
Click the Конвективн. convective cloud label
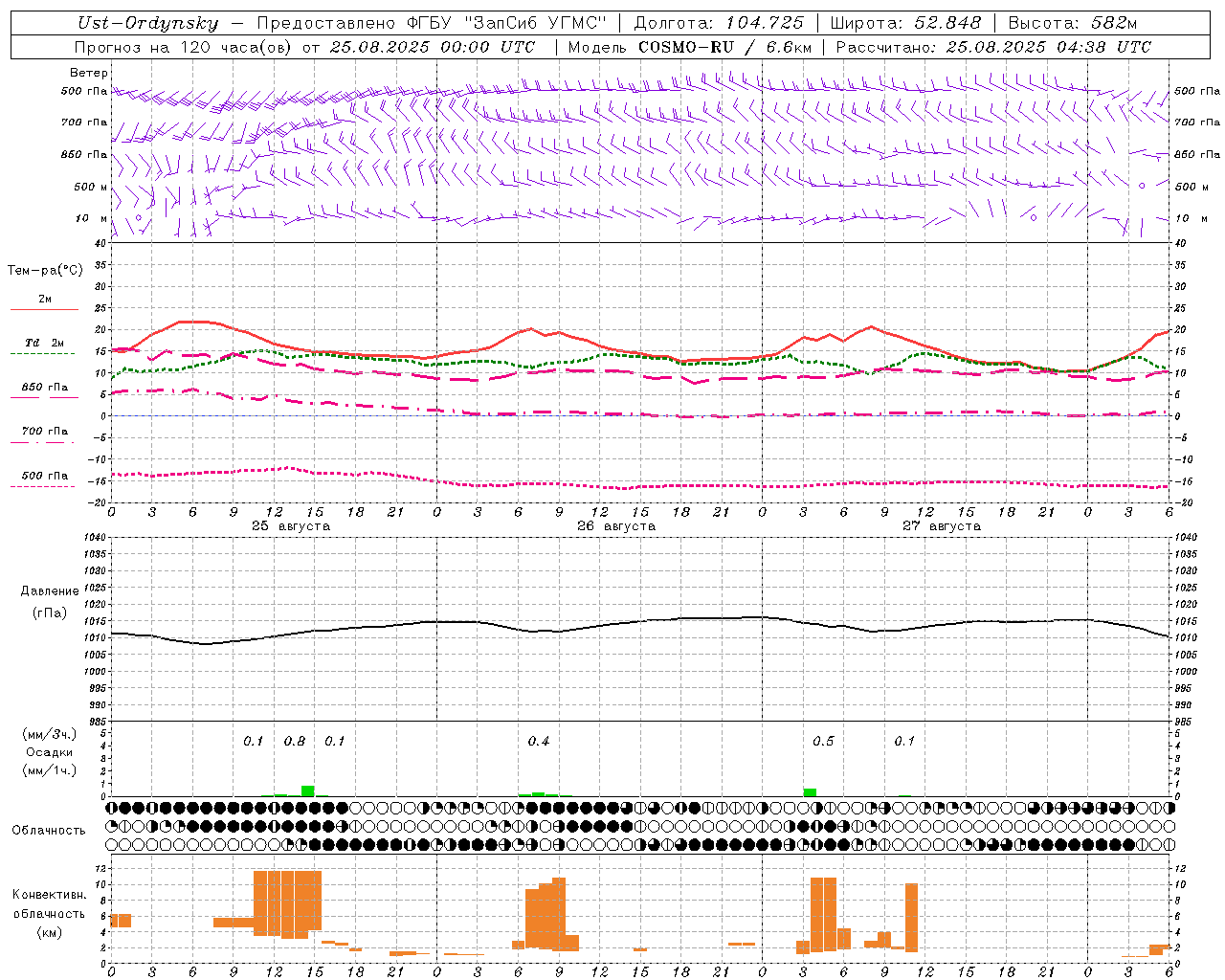pos(49,895)
